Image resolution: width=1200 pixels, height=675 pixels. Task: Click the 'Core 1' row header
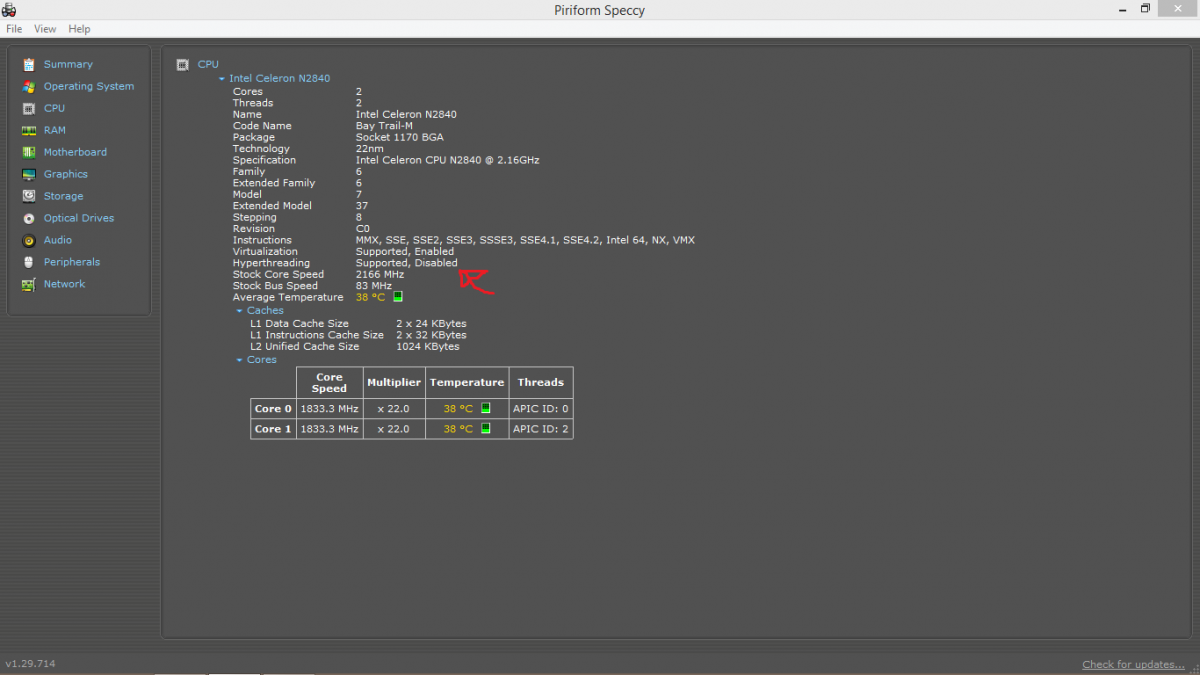click(273, 428)
